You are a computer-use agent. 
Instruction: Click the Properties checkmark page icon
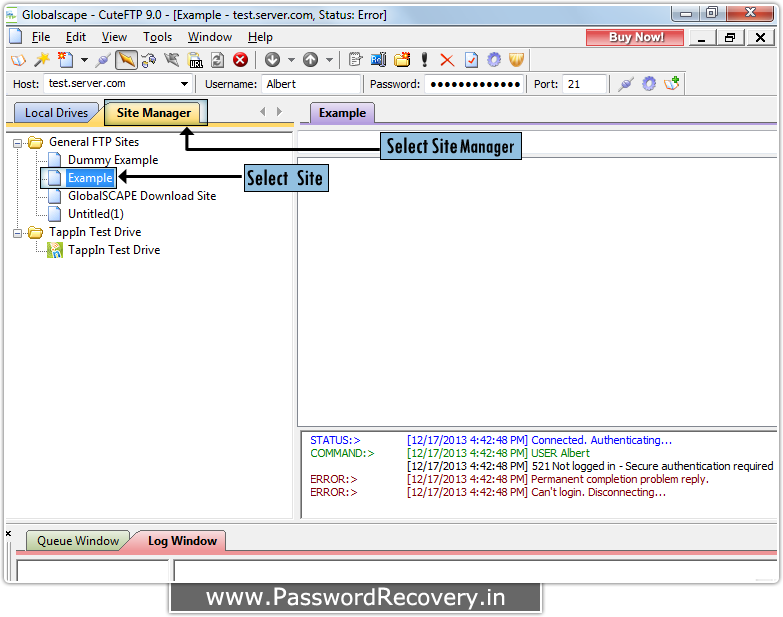471,60
